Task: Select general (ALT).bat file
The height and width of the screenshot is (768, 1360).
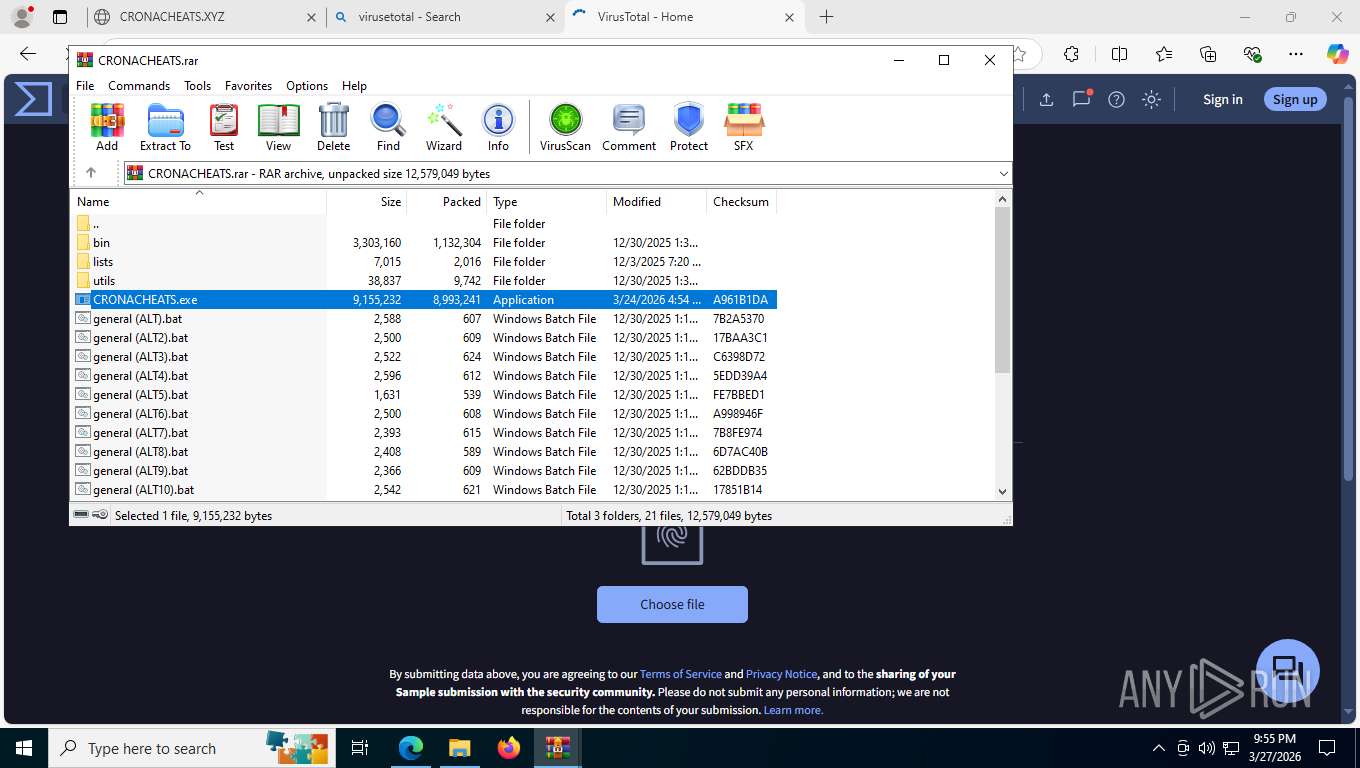Action: (x=137, y=319)
